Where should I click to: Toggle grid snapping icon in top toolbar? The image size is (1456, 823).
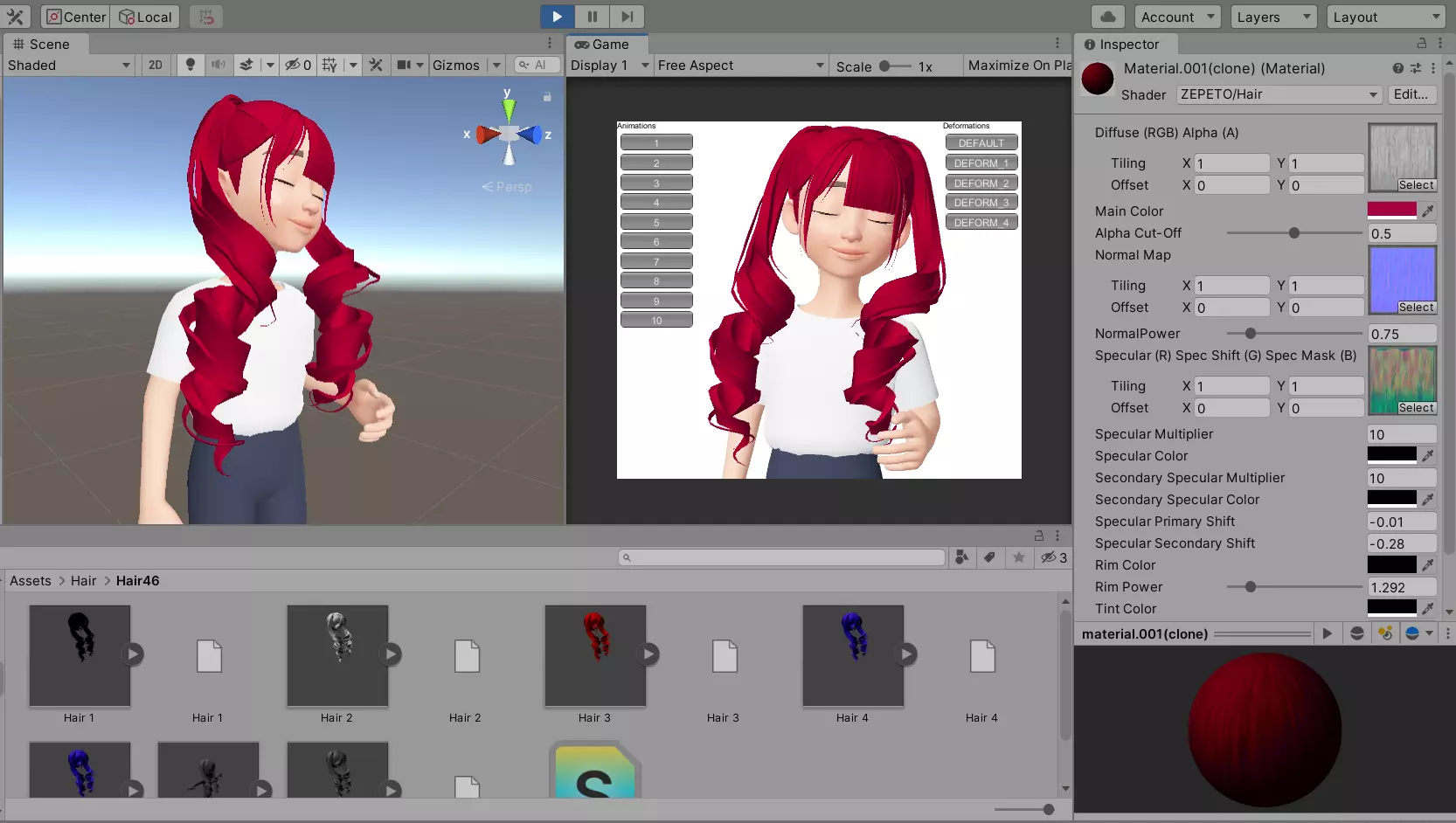click(x=206, y=17)
